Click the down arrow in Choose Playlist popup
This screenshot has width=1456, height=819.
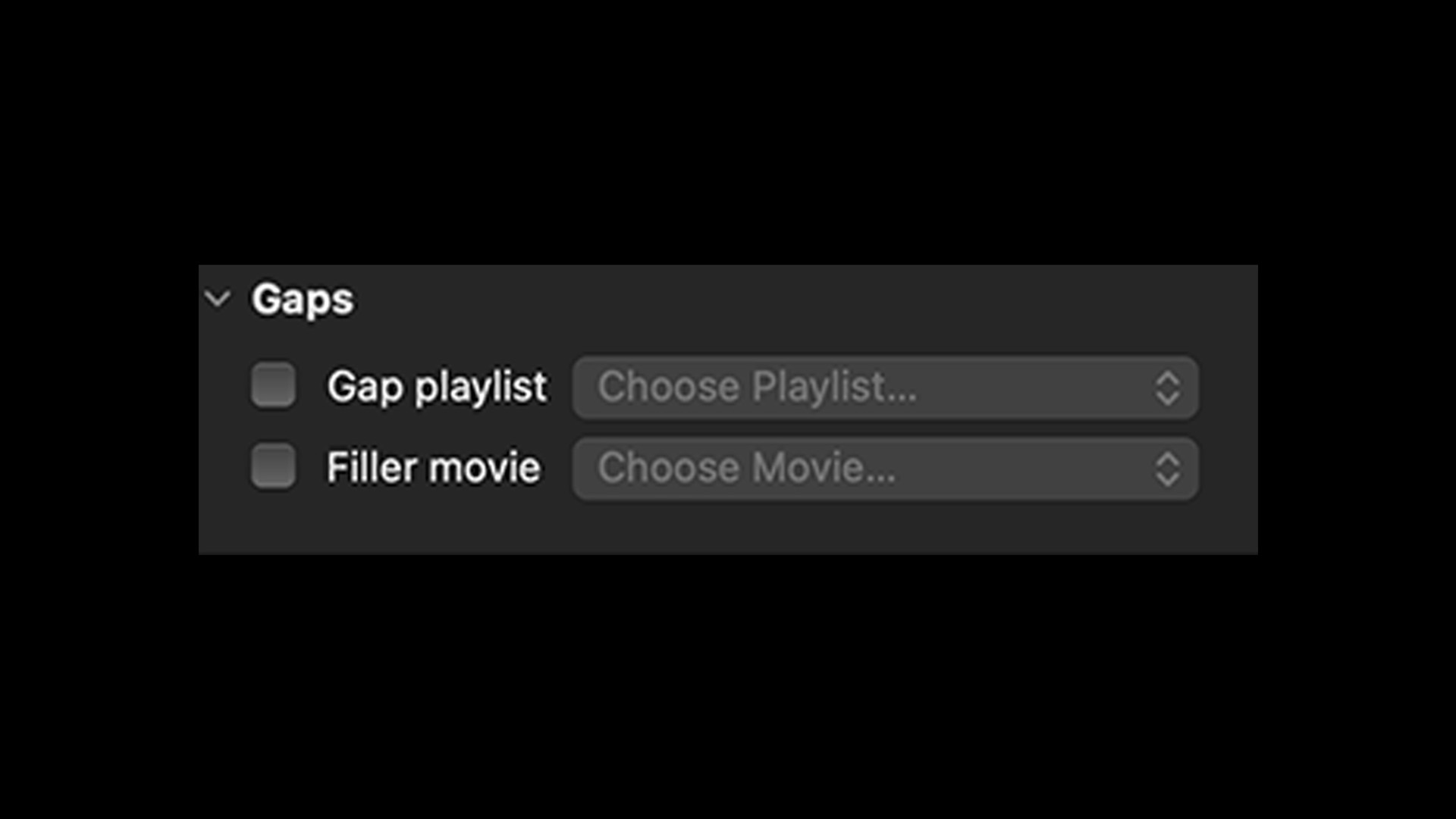point(1167,399)
